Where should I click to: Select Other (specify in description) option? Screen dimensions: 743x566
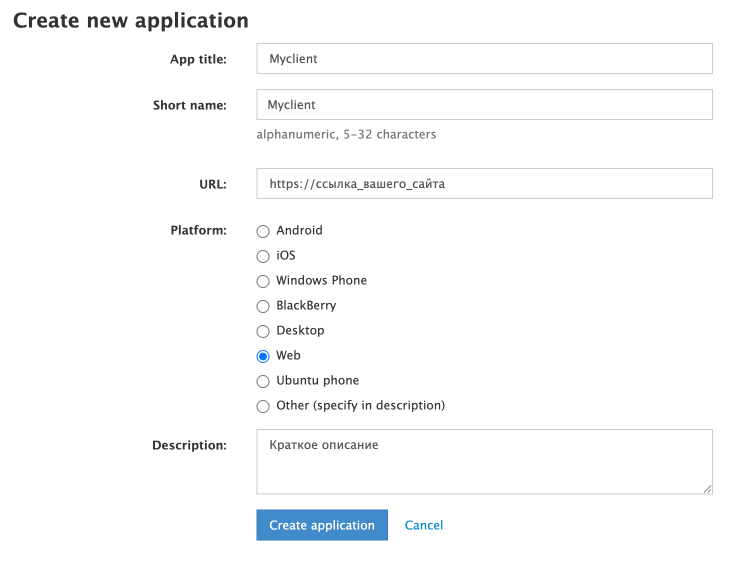(x=263, y=406)
